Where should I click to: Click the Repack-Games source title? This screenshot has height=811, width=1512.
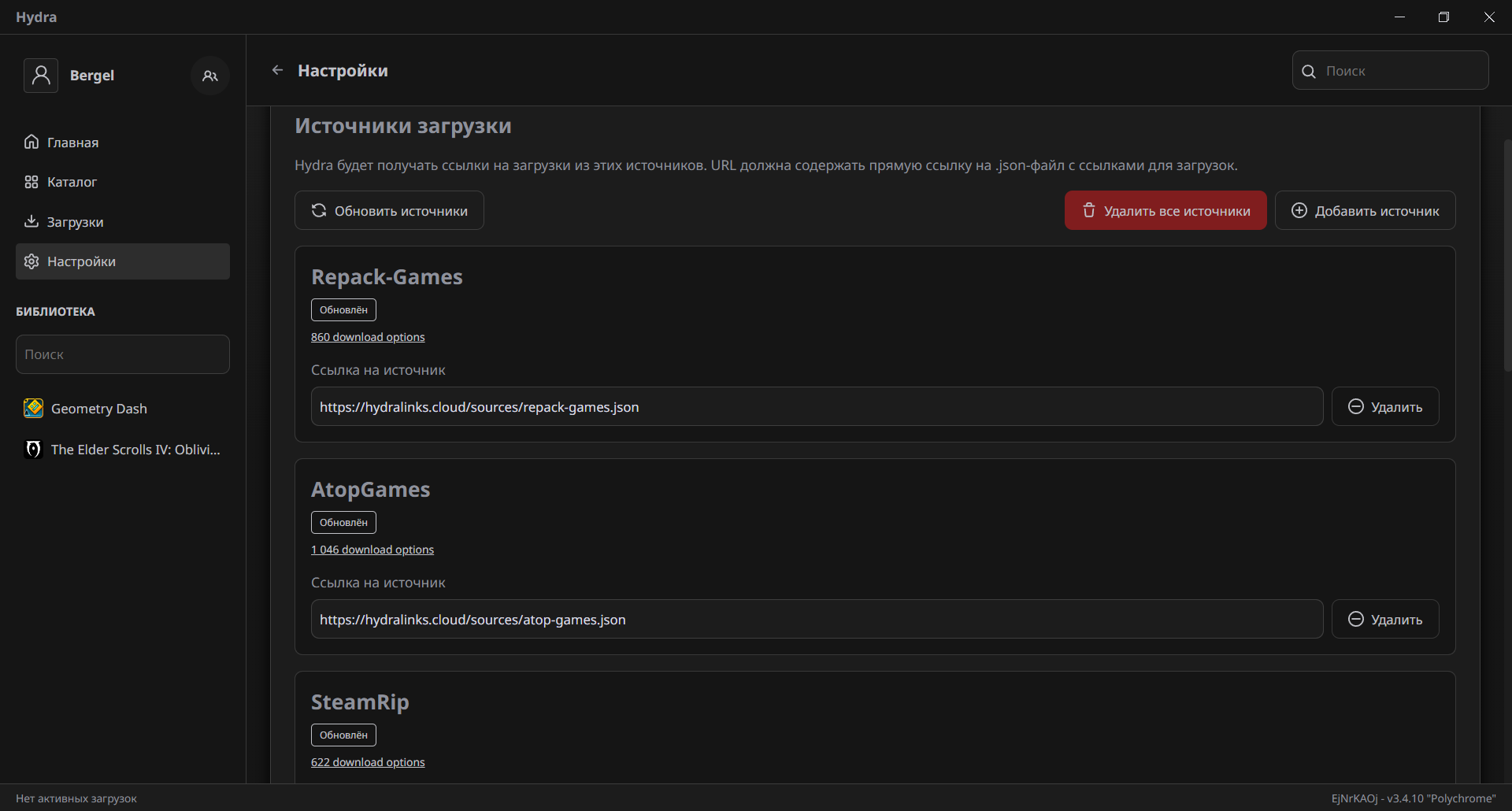[387, 277]
